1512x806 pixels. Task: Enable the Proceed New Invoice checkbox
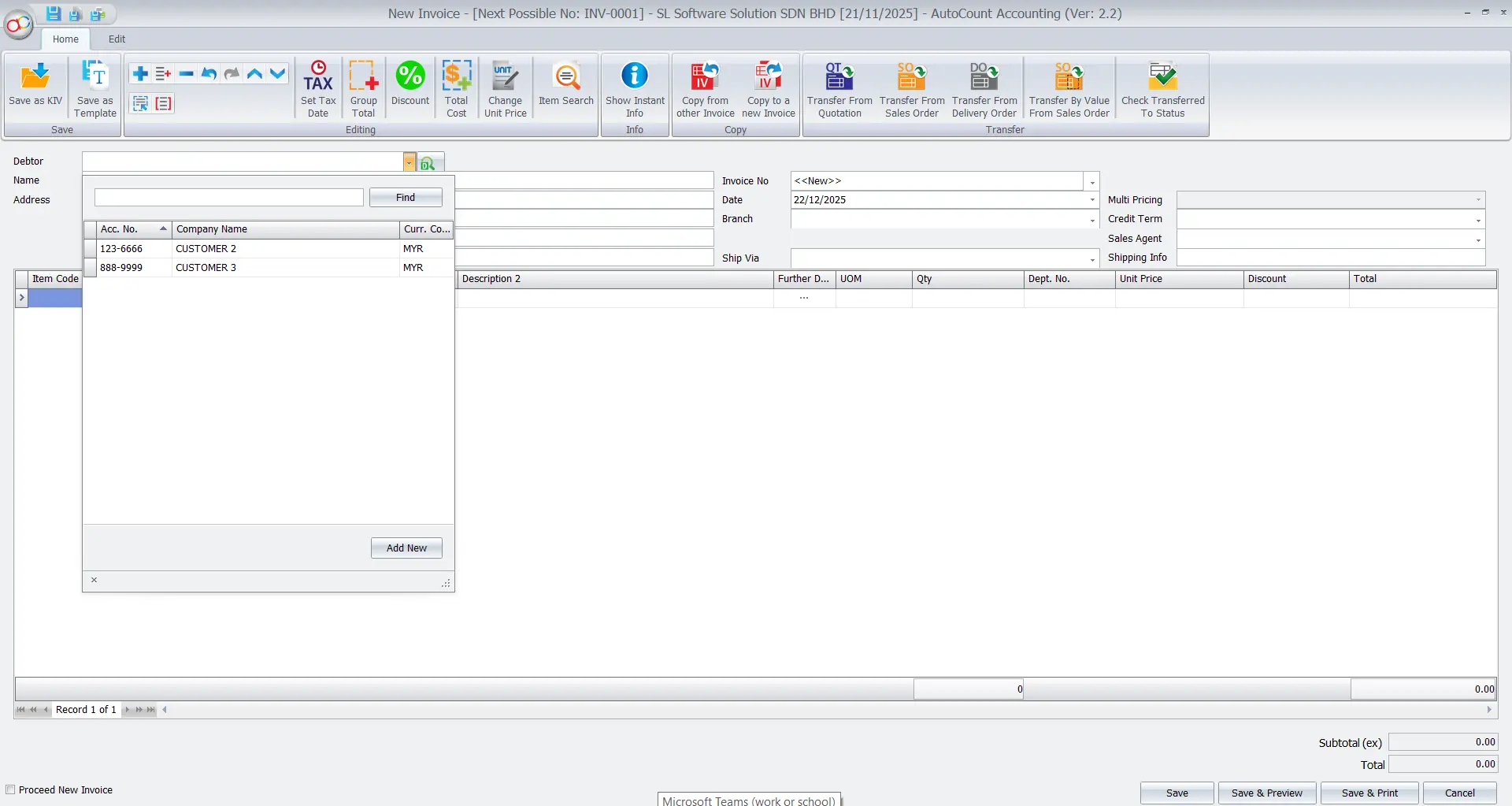11,789
